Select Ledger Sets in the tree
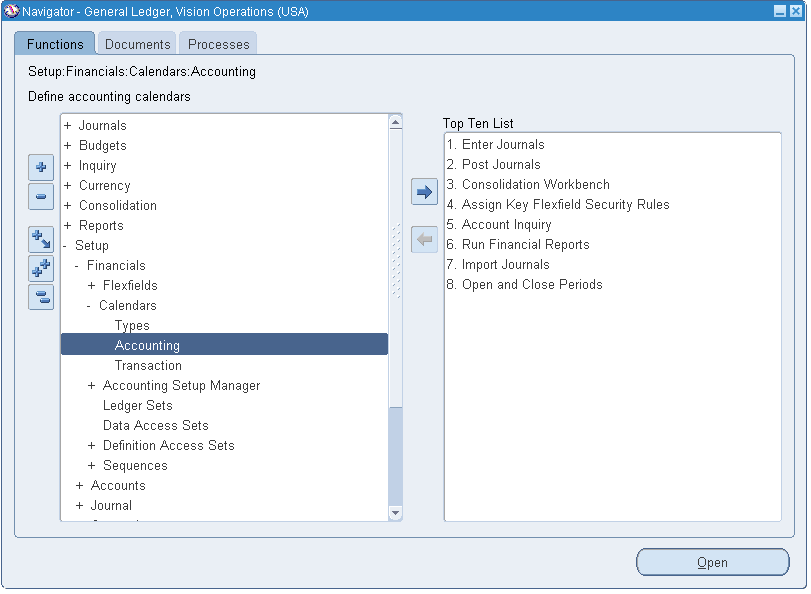Viewport: 811px width, 594px height. click(138, 405)
